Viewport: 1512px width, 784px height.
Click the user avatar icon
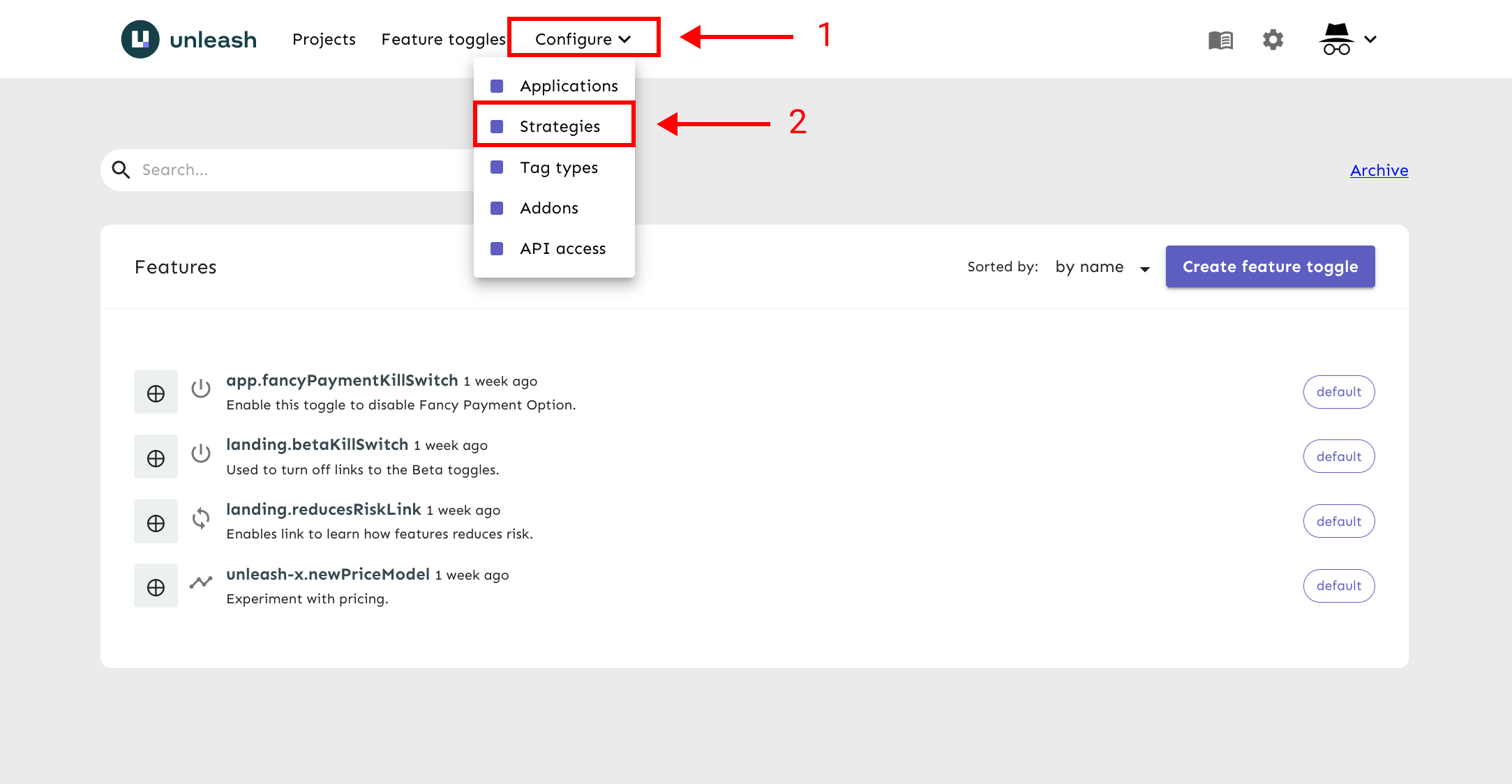click(x=1336, y=39)
